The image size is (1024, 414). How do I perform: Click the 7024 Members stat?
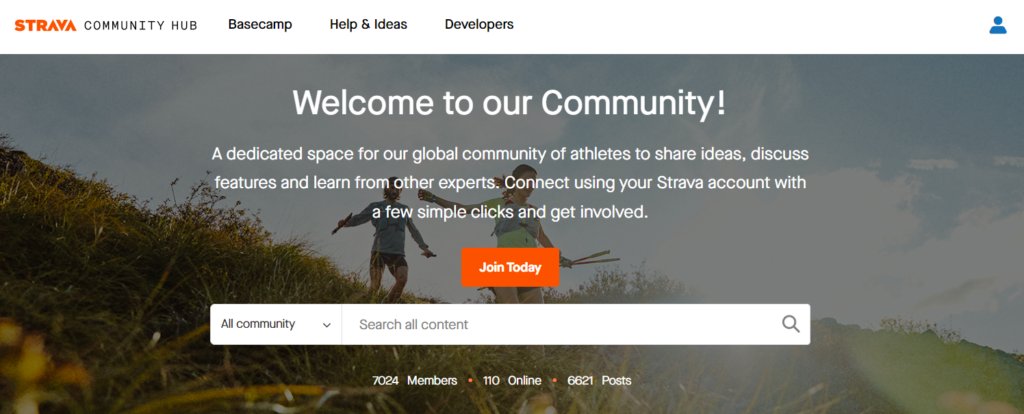click(415, 380)
